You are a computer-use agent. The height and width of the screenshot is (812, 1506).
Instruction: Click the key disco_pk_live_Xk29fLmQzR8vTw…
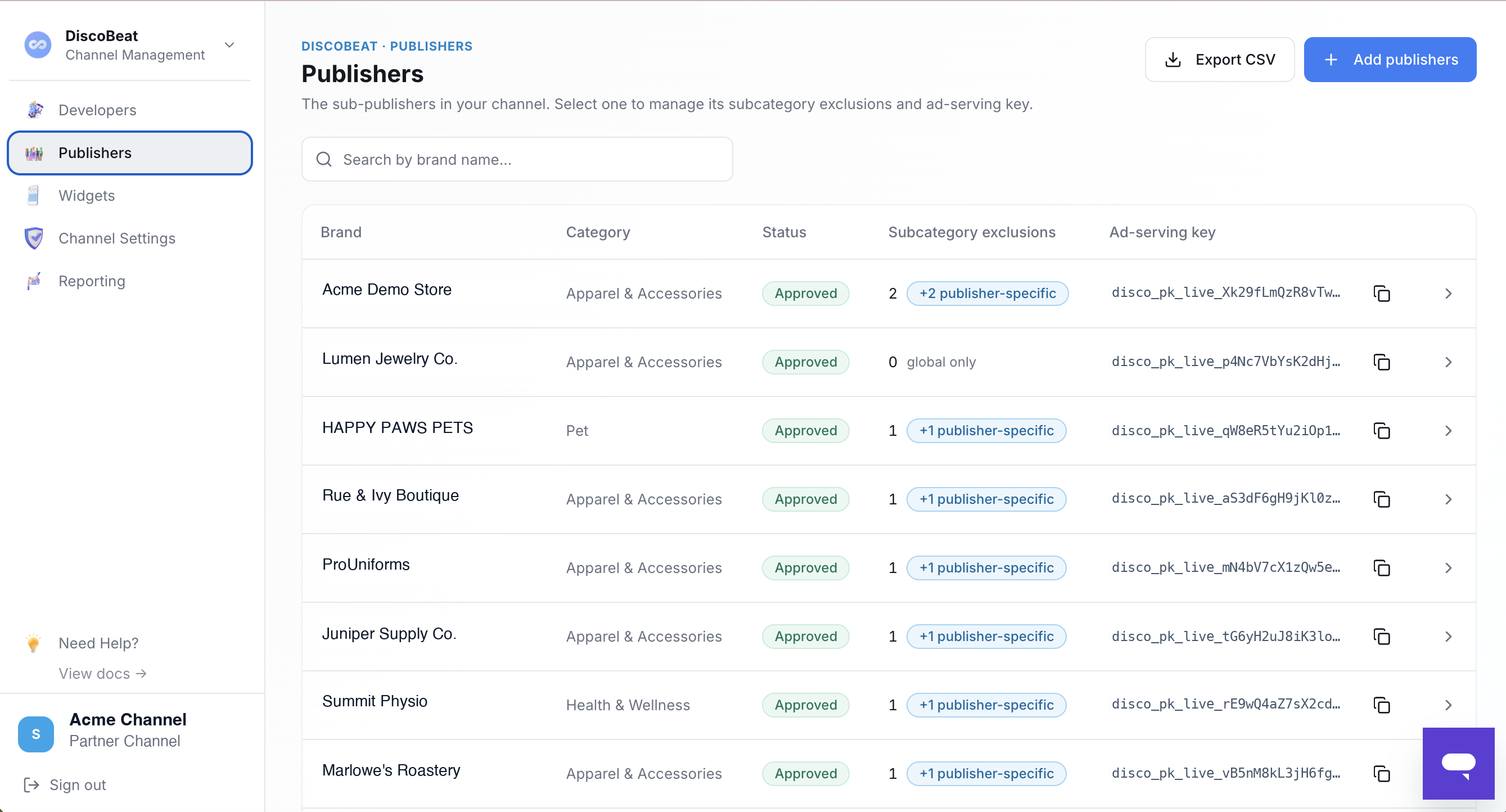[x=1226, y=292]
